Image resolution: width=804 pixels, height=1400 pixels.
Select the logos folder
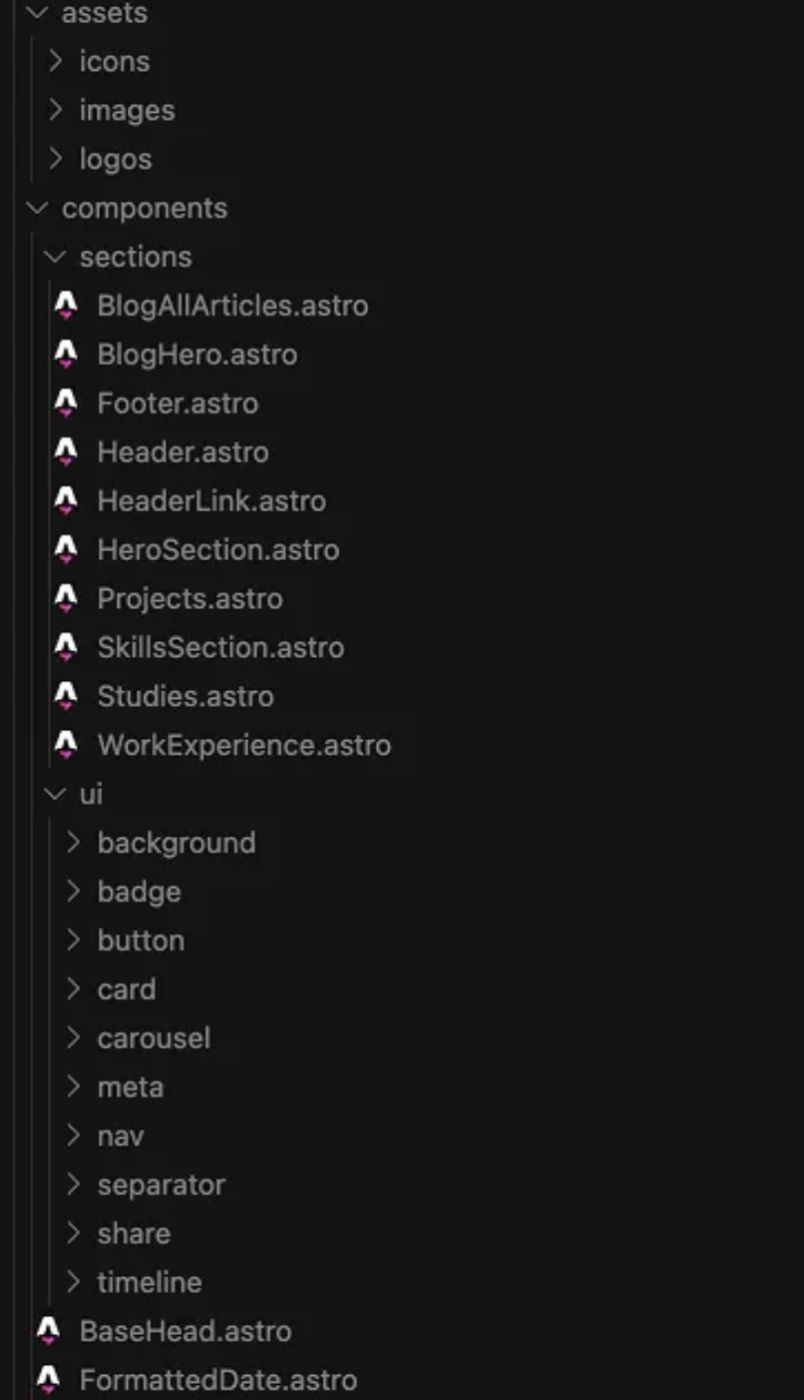coord(116,160)
